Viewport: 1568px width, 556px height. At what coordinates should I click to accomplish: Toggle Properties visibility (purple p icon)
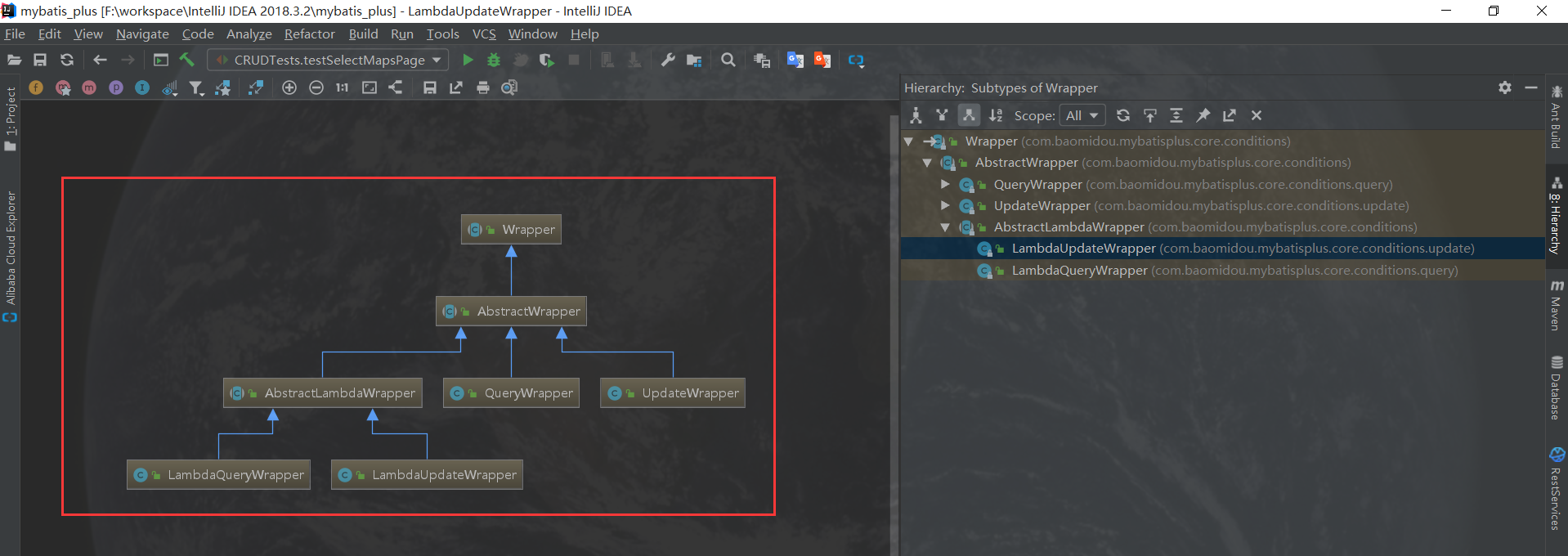pos(116,87)
